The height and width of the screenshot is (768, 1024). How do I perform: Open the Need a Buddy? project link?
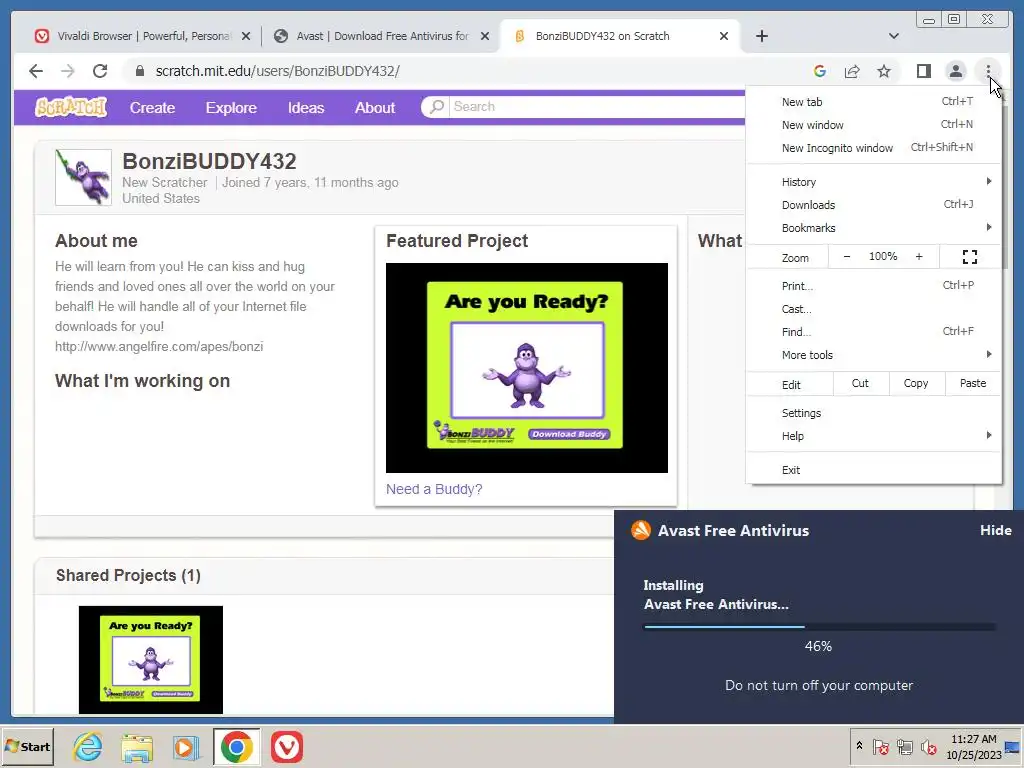pos(434,489)
